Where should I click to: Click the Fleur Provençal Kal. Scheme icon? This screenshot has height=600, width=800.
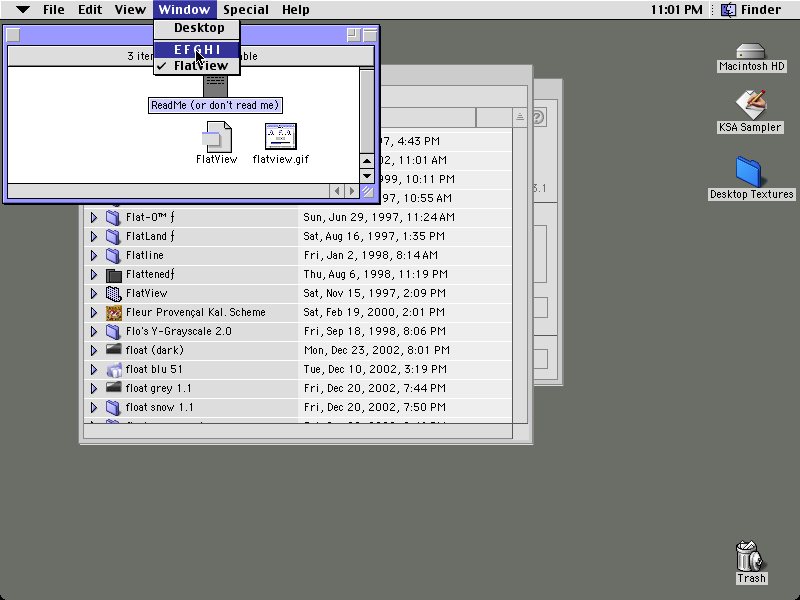pyautogui.click(x=113, y=312)
